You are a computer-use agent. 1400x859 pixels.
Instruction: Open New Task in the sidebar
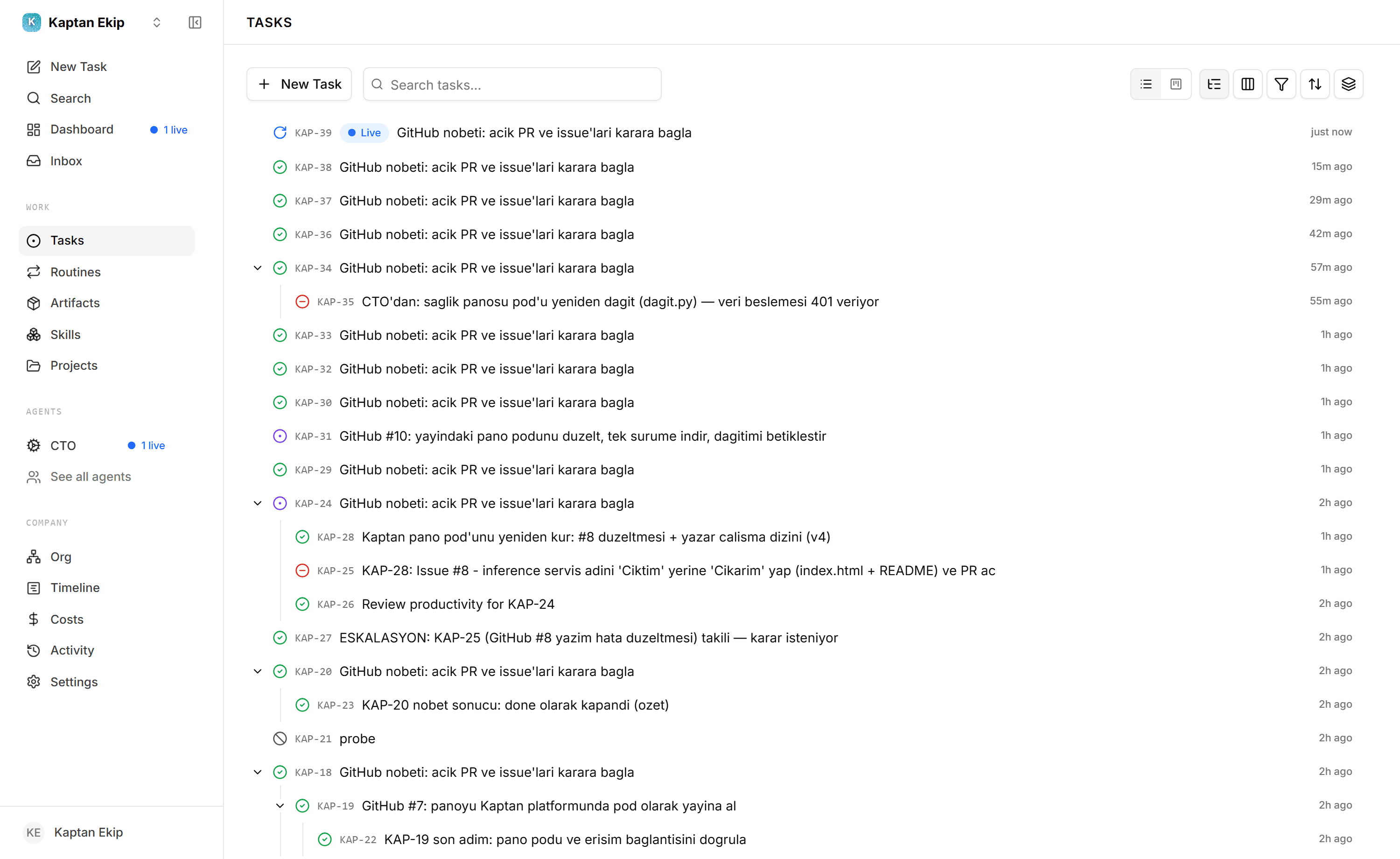coord(107,66)
